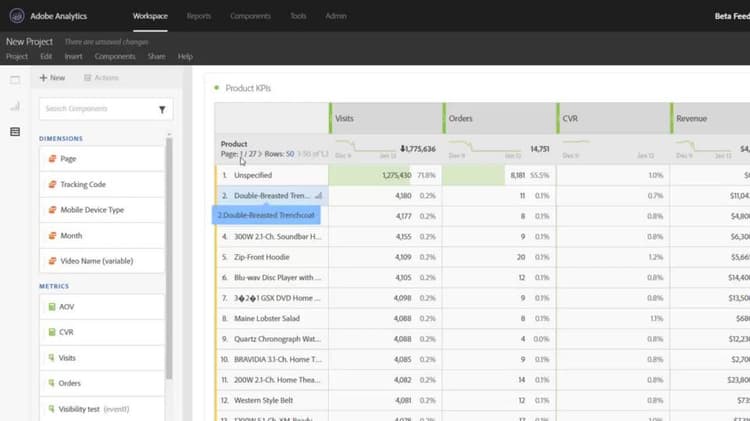
Task: Select the Unspecified product row
Action: click(x=272, y=175)
